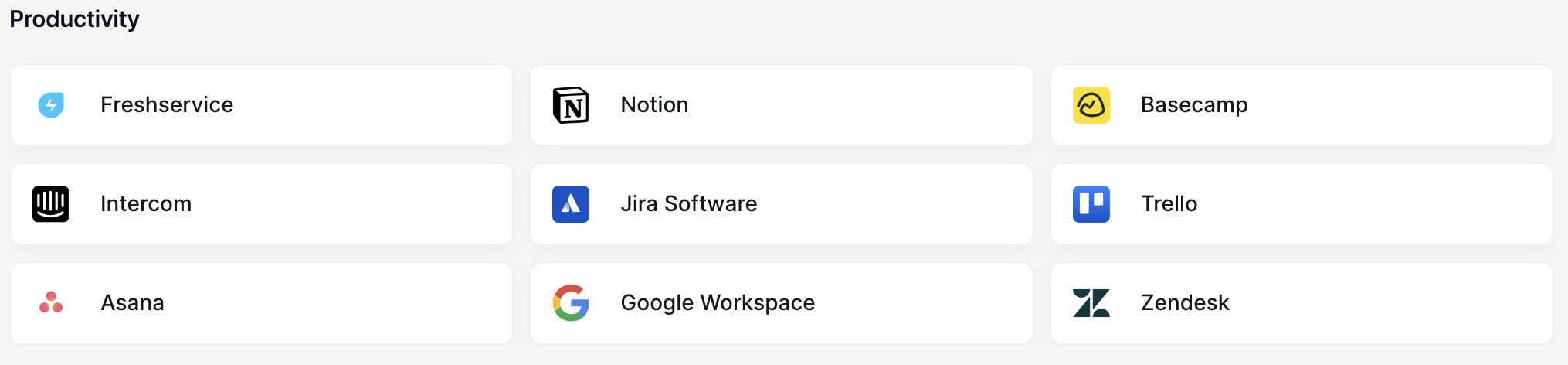Viewport: 1568px width, 365px height.
Task: Click the black Intercom logo icon
Action: (x=51, y=204)
